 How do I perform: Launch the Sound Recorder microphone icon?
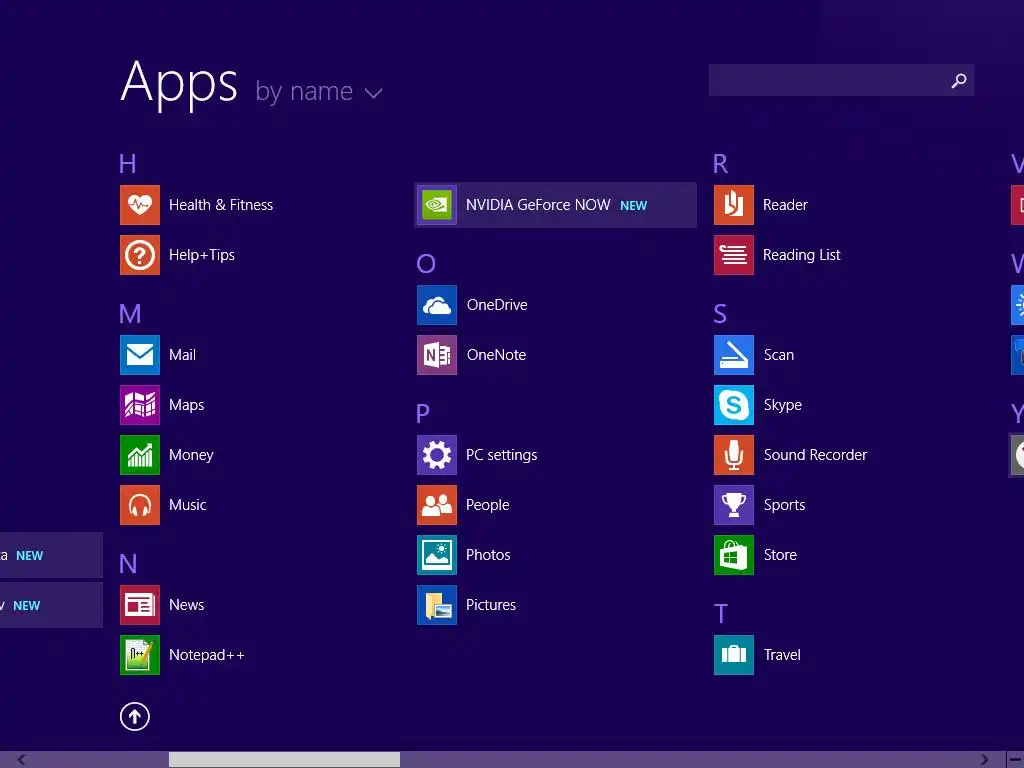pos(734,455)
